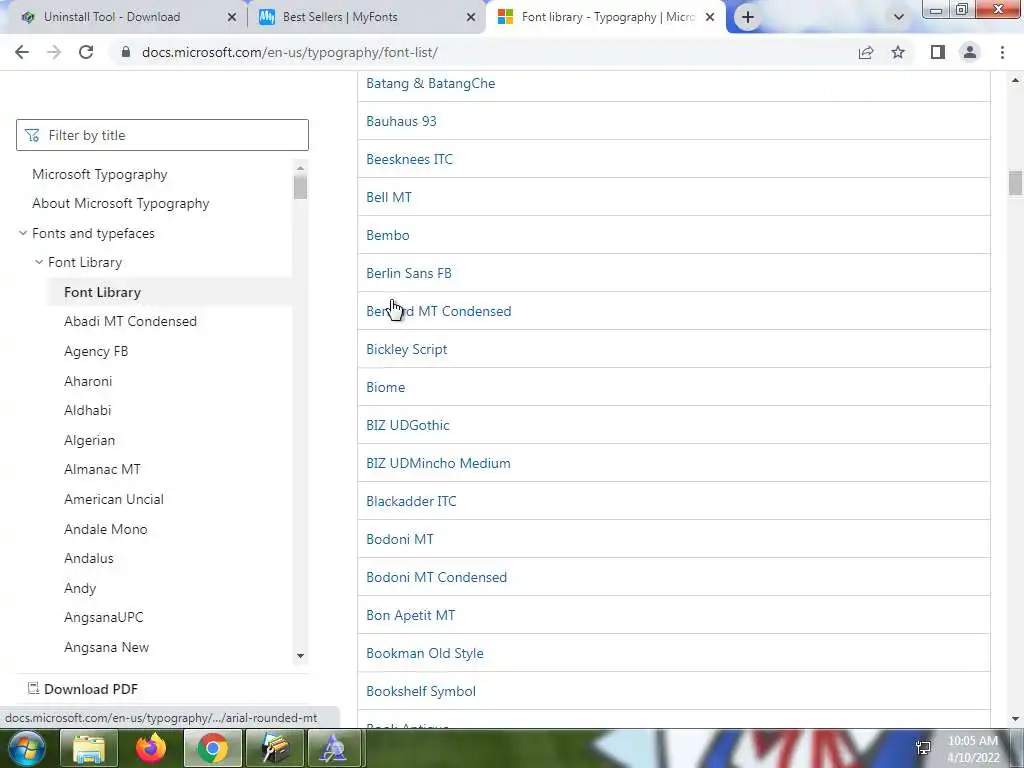
Task: Open the Chrome three-dot menu
Action: 1002,52
